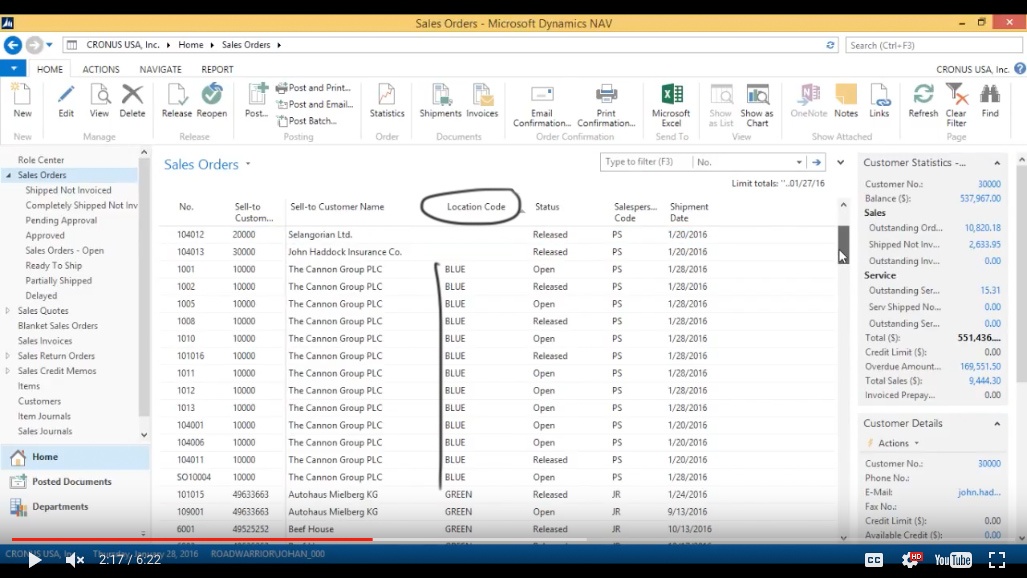The width and height of the screenshot is (1027, 578).
Task: Collapse Sales Orders tree node
Action: 9,175
